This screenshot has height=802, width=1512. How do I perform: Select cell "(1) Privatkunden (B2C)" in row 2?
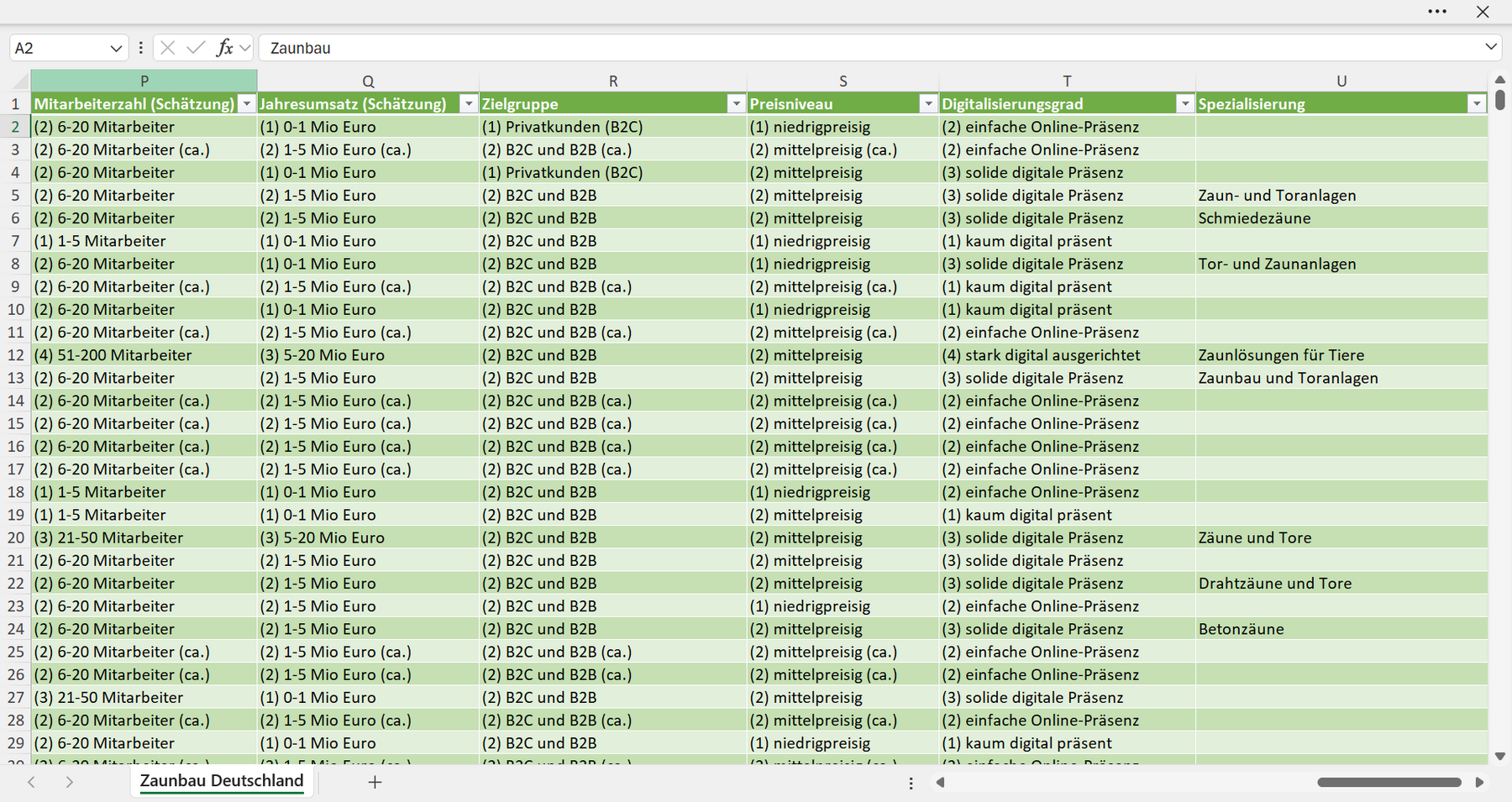[x=613, y=127]
